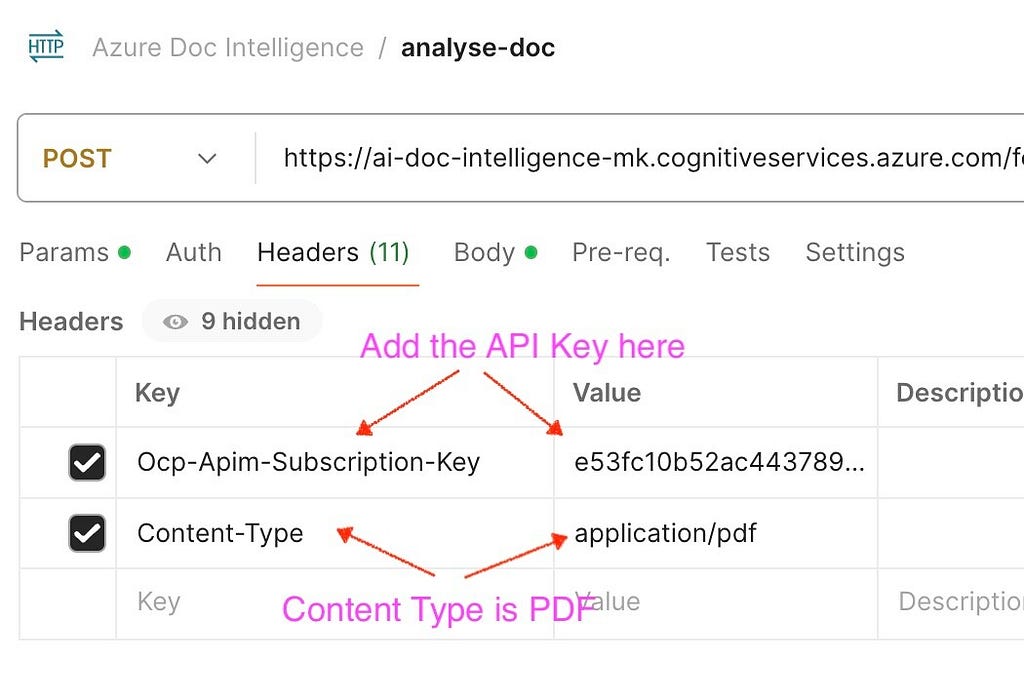Click the eye icon beside 9 hidden
The image size is (1024, 690).
(175, 322)
